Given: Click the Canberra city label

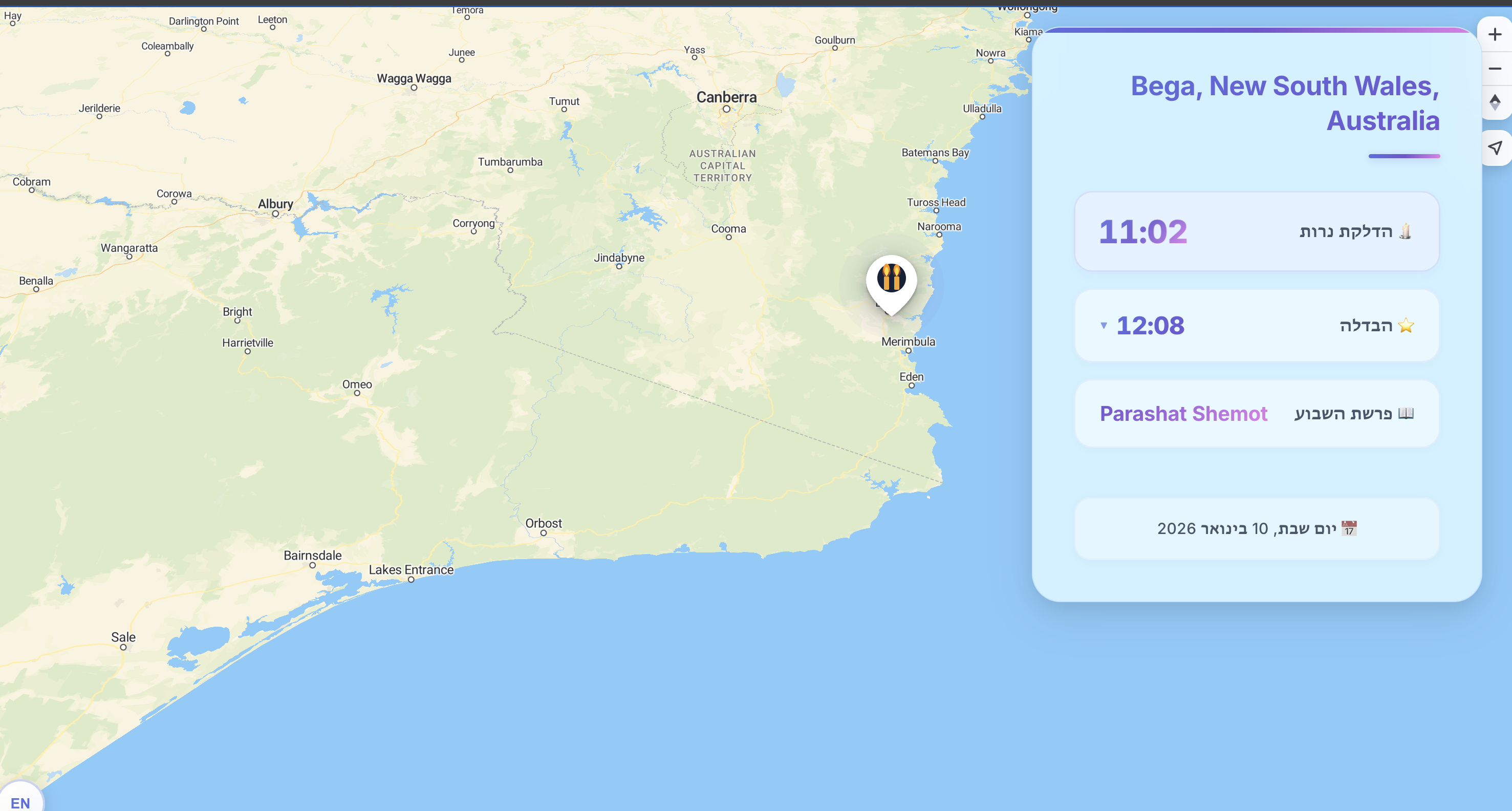Looking at the screenshot, I should coord(726,97).
